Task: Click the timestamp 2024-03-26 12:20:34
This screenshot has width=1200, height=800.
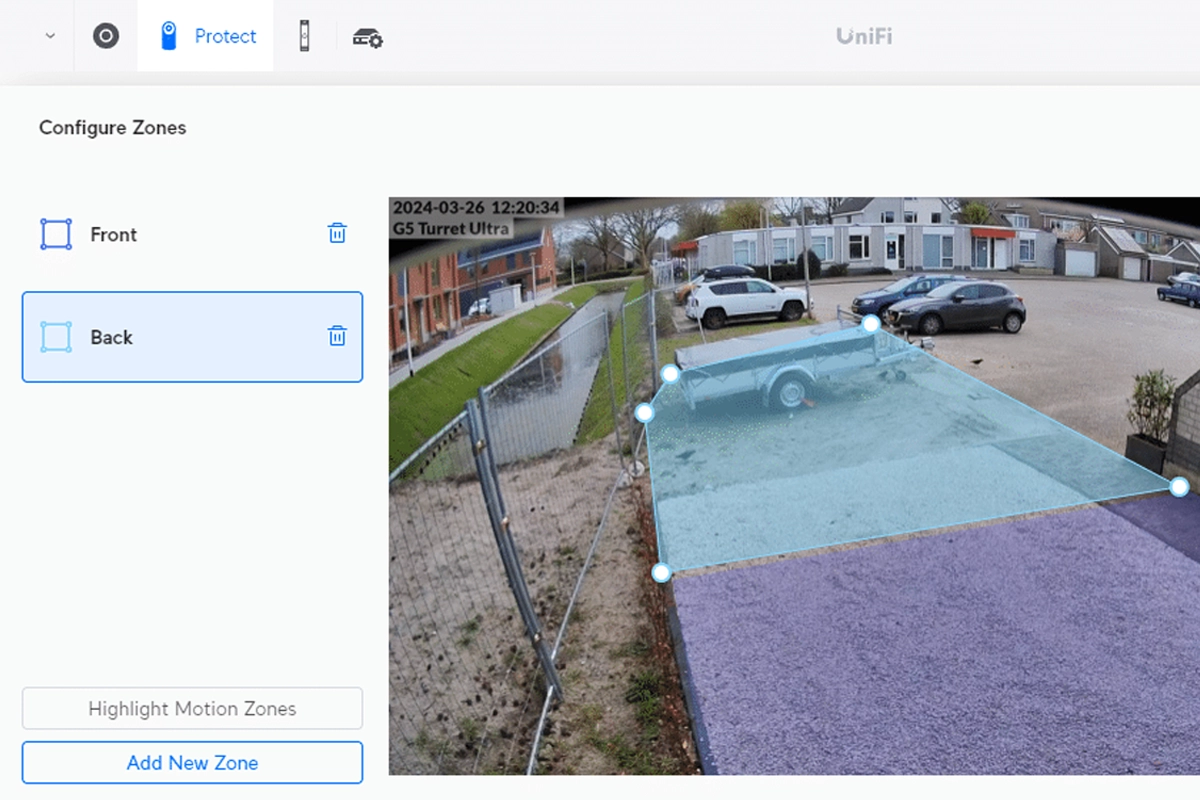Action: pyautogui.click(x=476, y=208)
